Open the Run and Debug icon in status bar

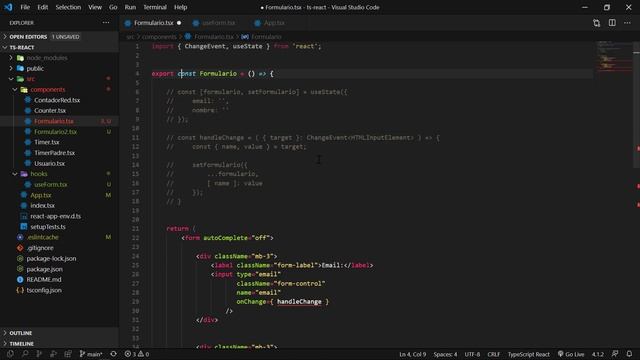click(53, 354)
